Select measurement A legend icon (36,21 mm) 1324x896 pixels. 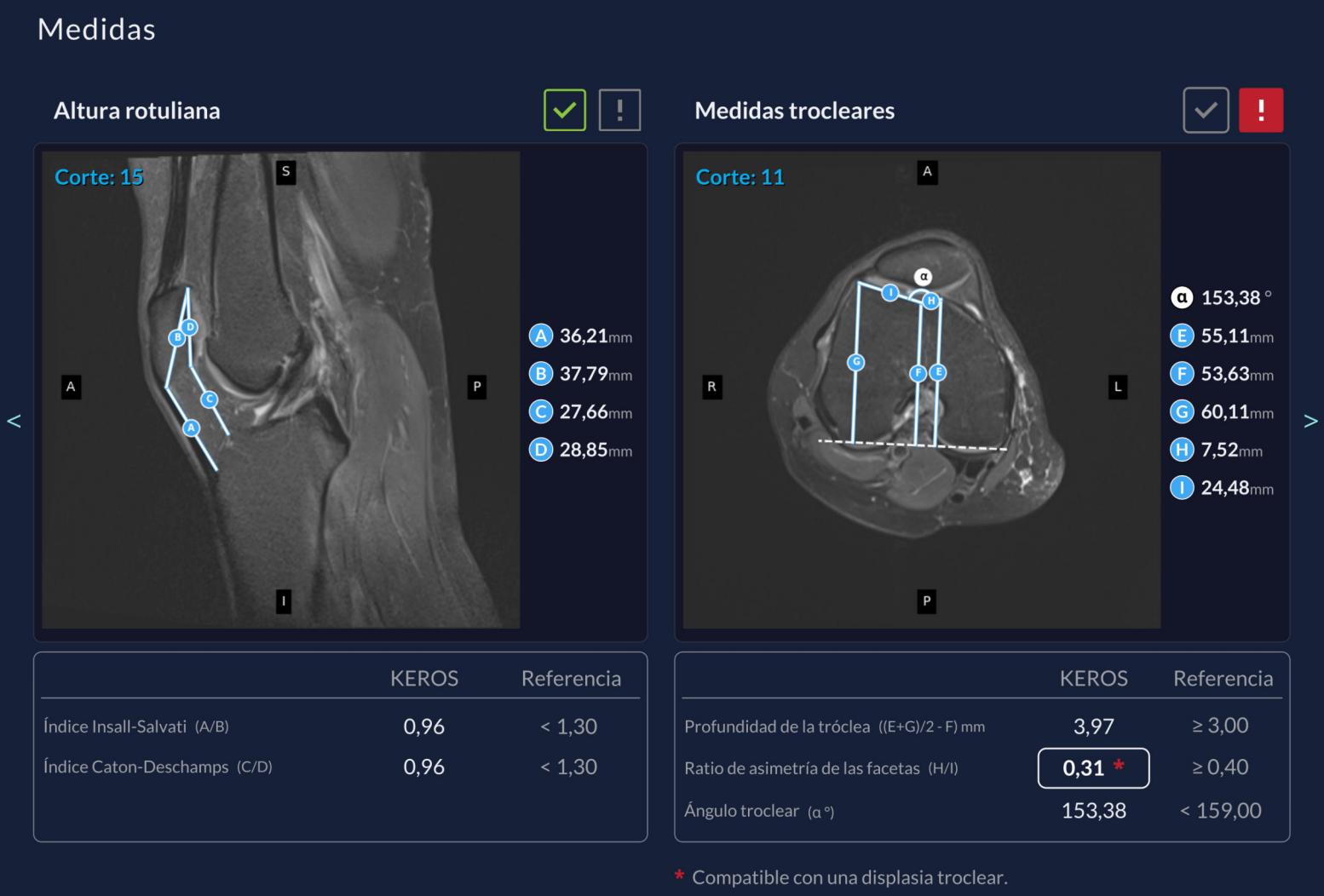(x=541, y=336)
